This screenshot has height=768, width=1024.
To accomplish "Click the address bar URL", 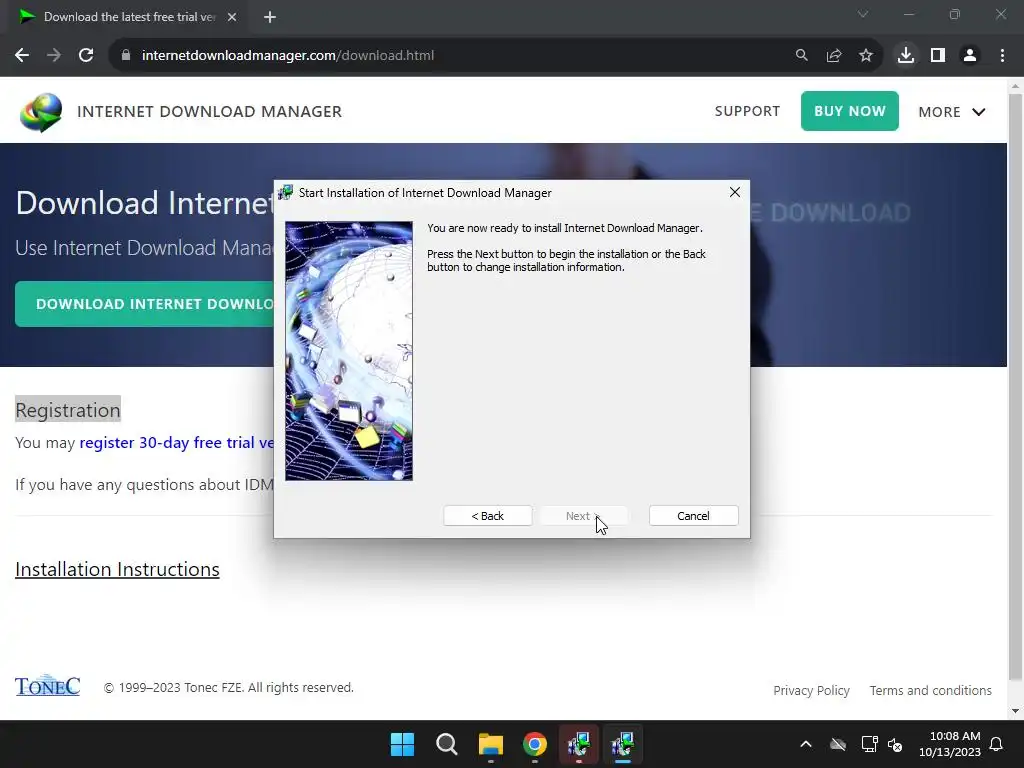I will click(287, 56).
